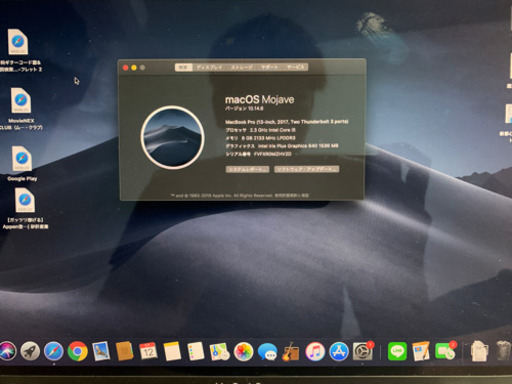Viewport: 512px width, 384px height.
Task: Click the Mojave circular wallpaper image
Action: (x=172, y=137)
